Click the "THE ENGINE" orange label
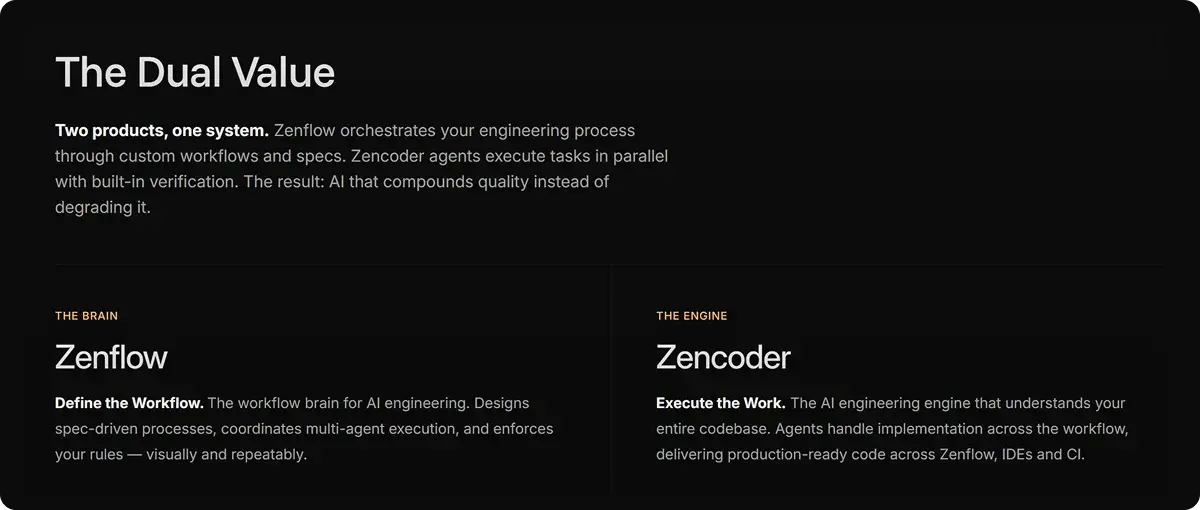This screenshot has height=510, width=1200. 691,316
